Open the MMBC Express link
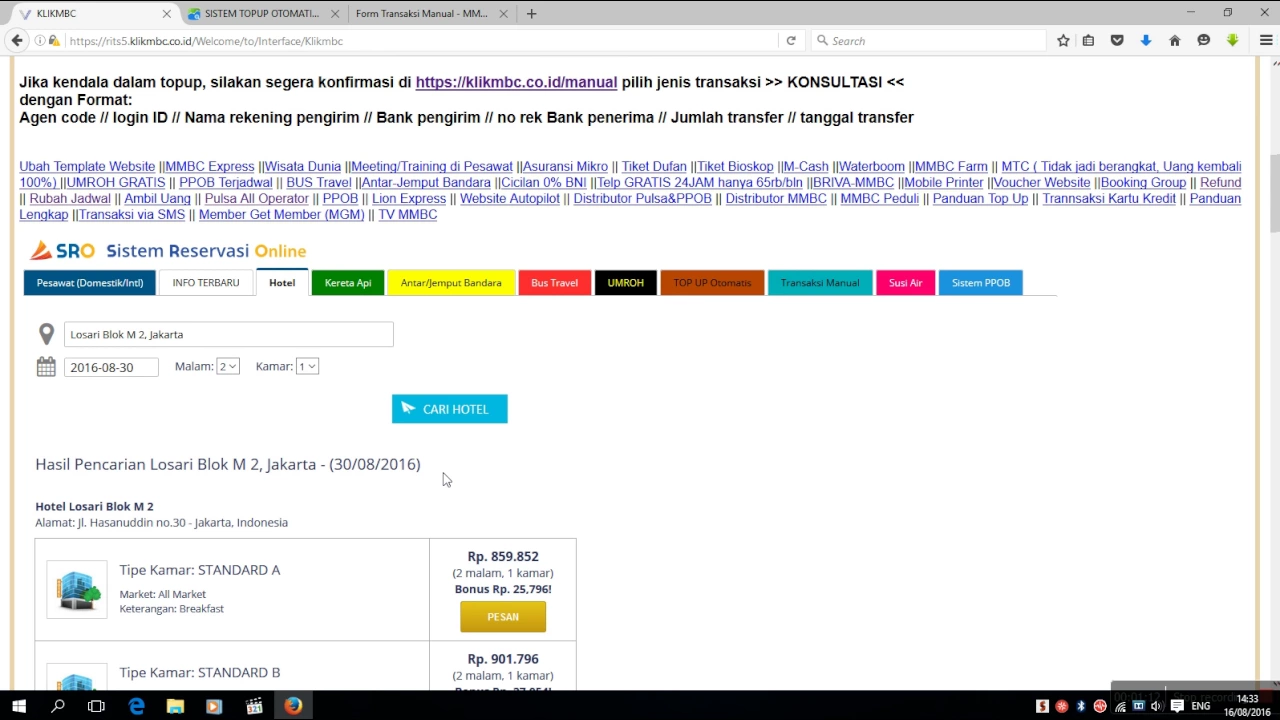The height and width of the screenshot is (720, 1280). pyautogui.click(x=209, y=167)
